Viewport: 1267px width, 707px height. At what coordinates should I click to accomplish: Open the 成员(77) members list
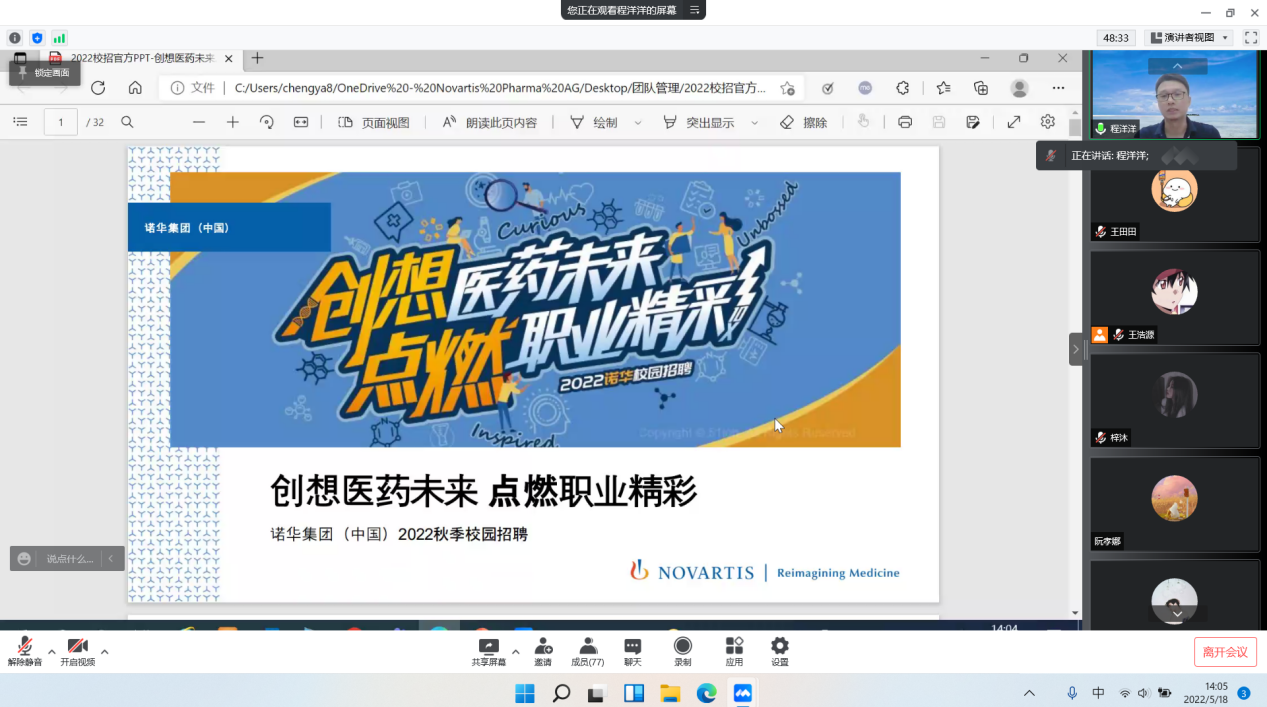click(x=587, y=651)
